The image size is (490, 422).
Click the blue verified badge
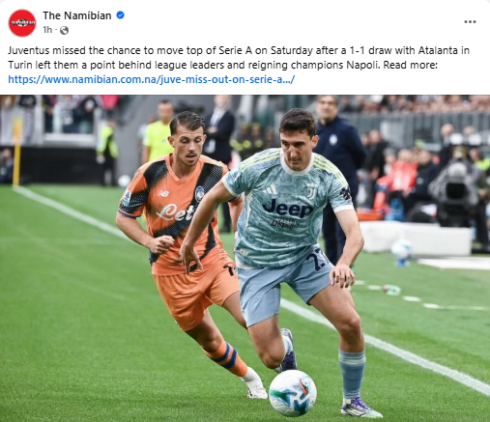pyautogui.click(x=120, y=15)
